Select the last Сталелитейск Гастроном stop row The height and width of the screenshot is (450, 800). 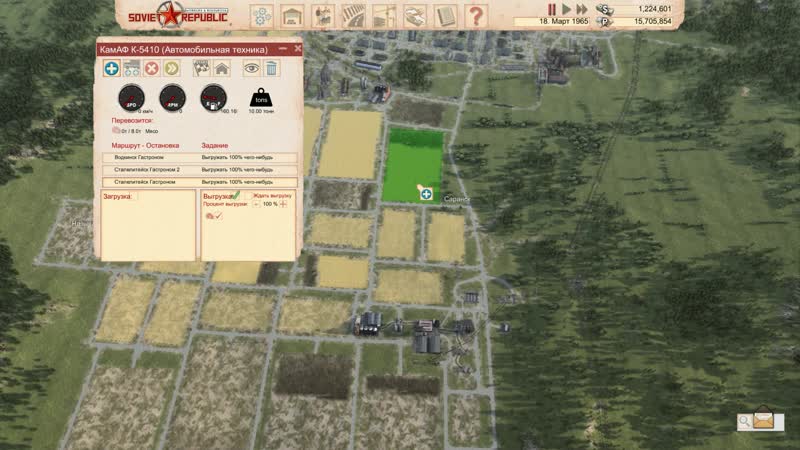(200, 182)
